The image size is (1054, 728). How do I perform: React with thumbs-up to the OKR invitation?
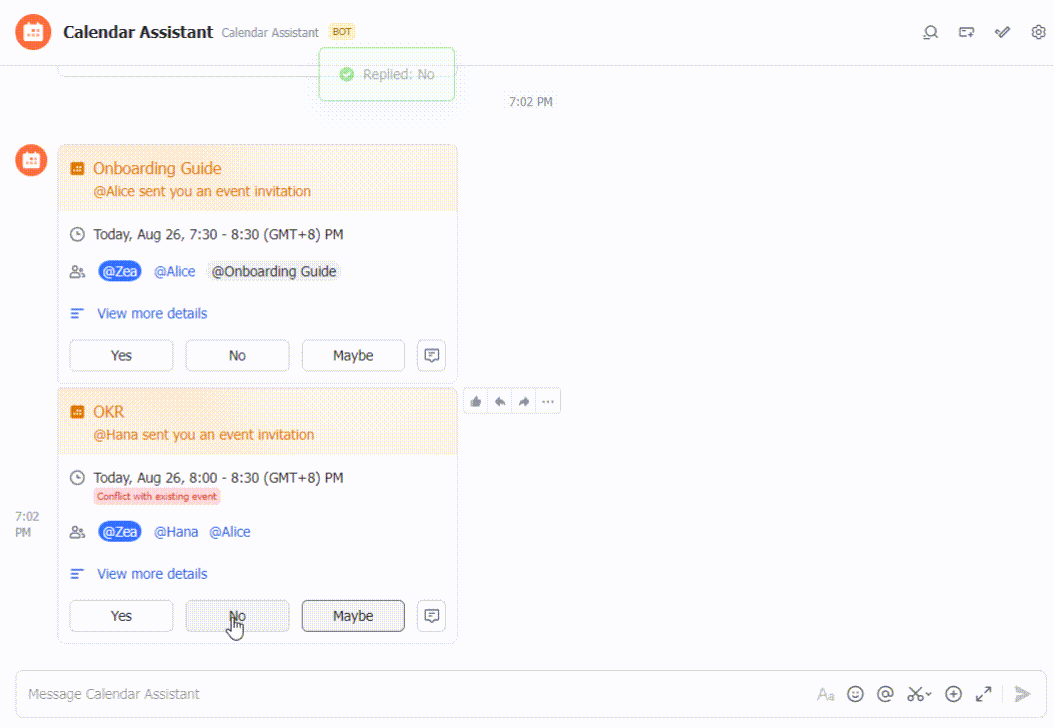click(x=475, y=400)
